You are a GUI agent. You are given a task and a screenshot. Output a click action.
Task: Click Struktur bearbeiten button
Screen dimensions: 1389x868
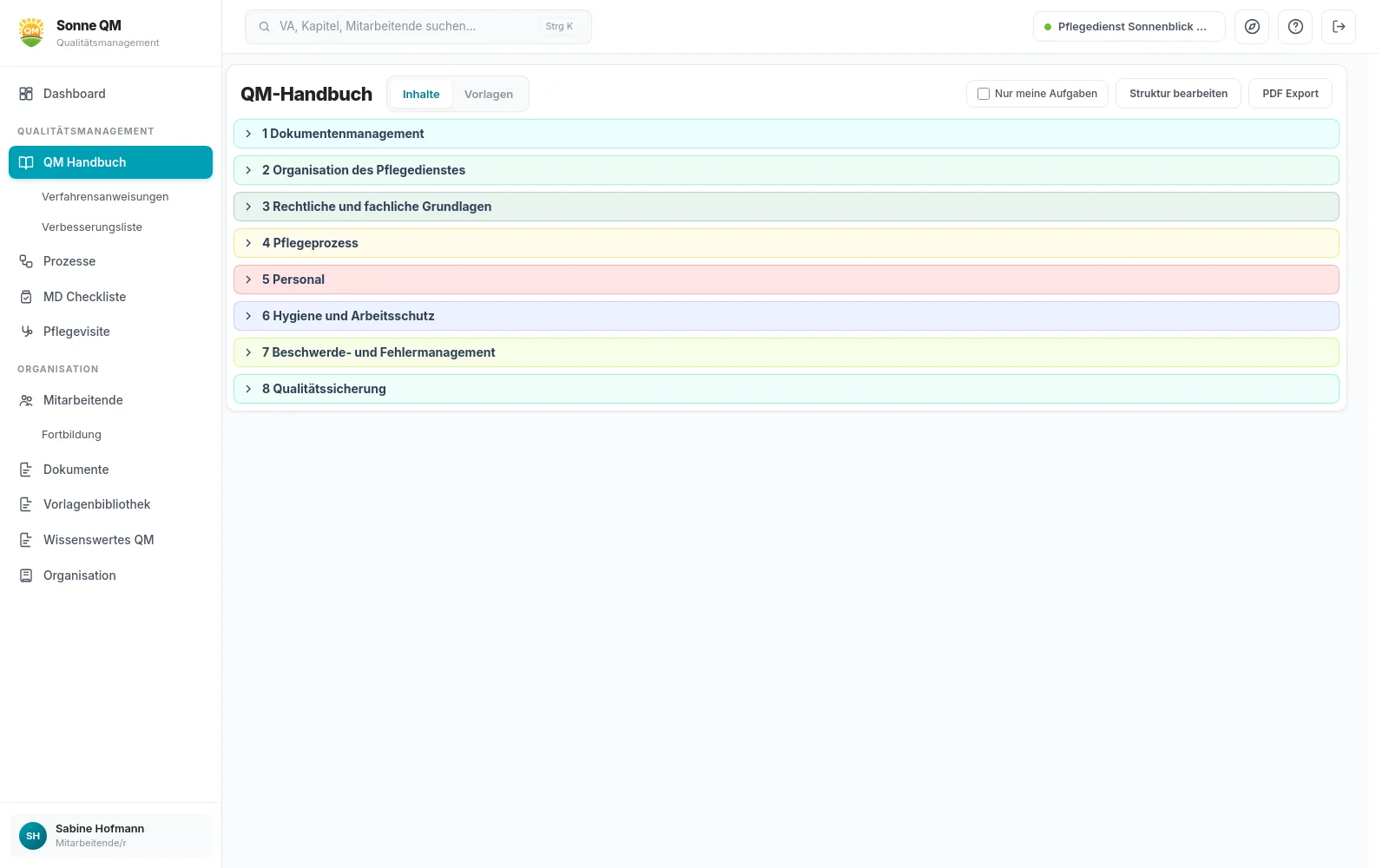pos(1178,94)
